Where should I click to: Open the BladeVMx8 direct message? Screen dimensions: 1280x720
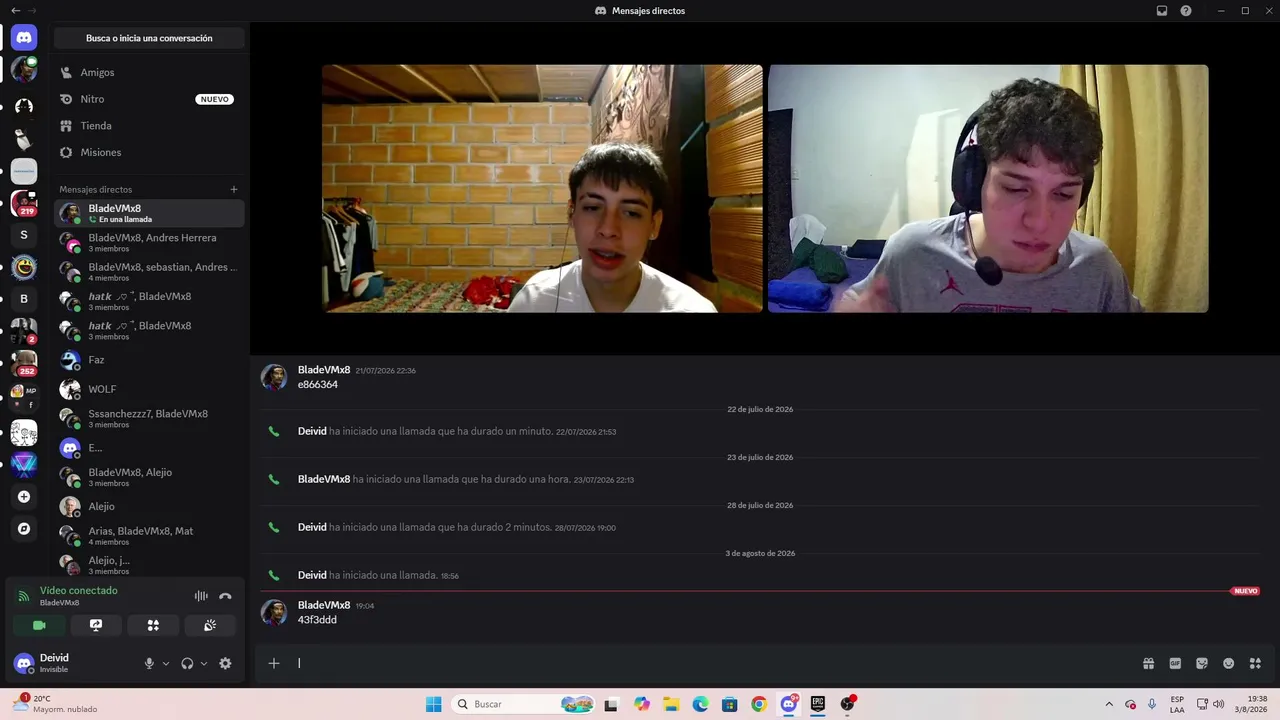pos(149,213)
